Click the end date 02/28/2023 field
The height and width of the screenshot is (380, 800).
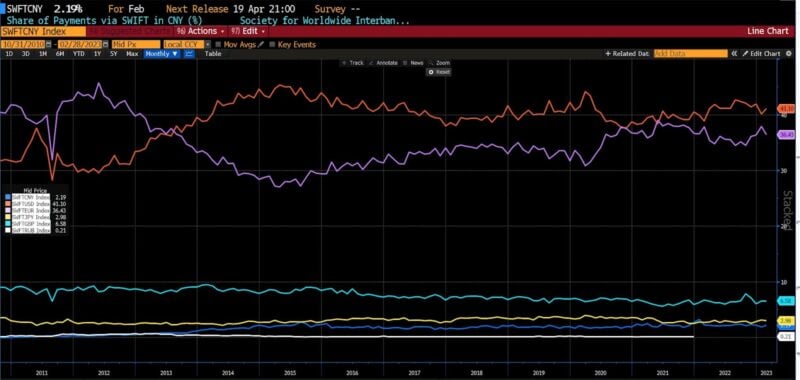click(x=81, y=44)
